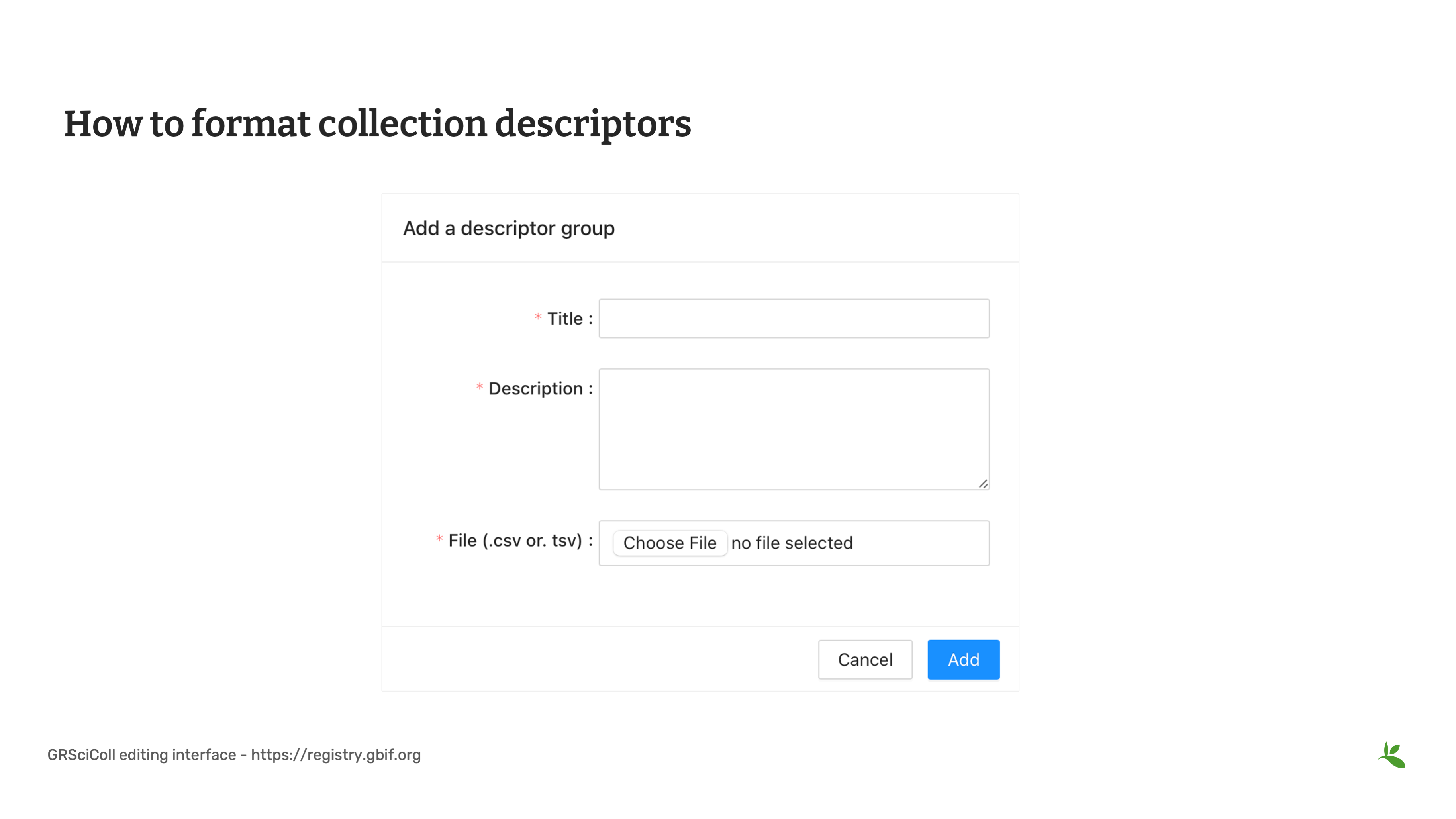
Task: Click the "How to format collection descriptors" heading
Action: pyautogui.click(x=377, y=124)
